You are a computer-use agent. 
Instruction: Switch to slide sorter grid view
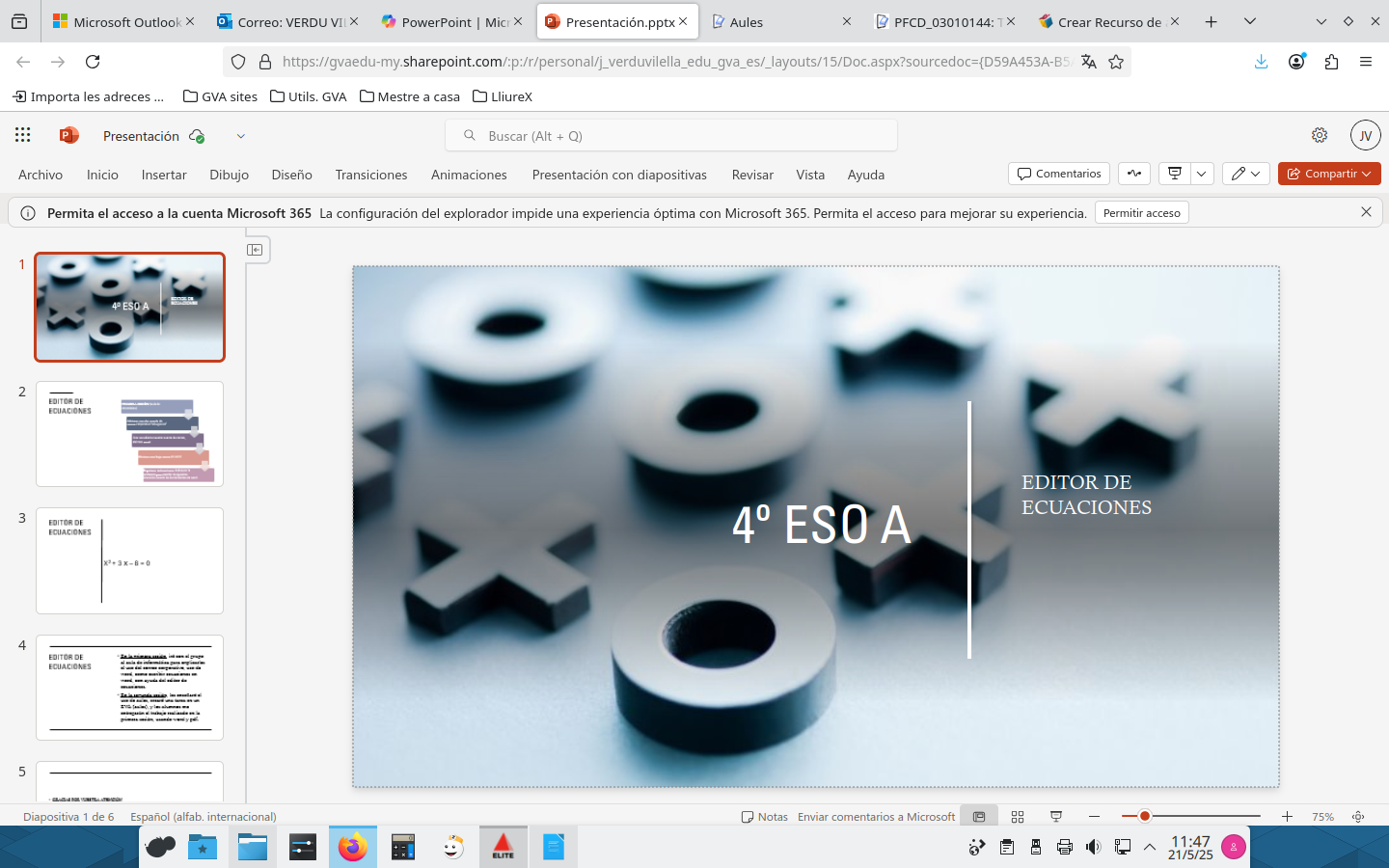[x=1018, y=817]
